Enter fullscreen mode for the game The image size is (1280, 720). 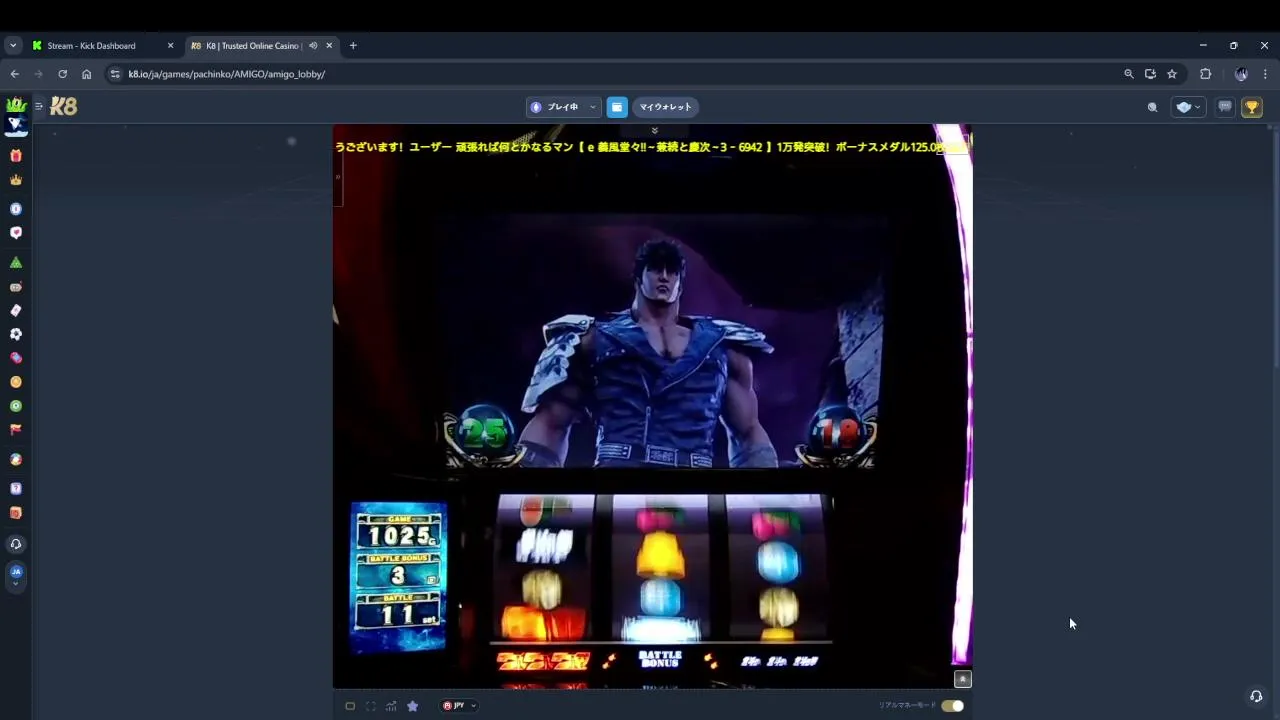pos(371,706)
